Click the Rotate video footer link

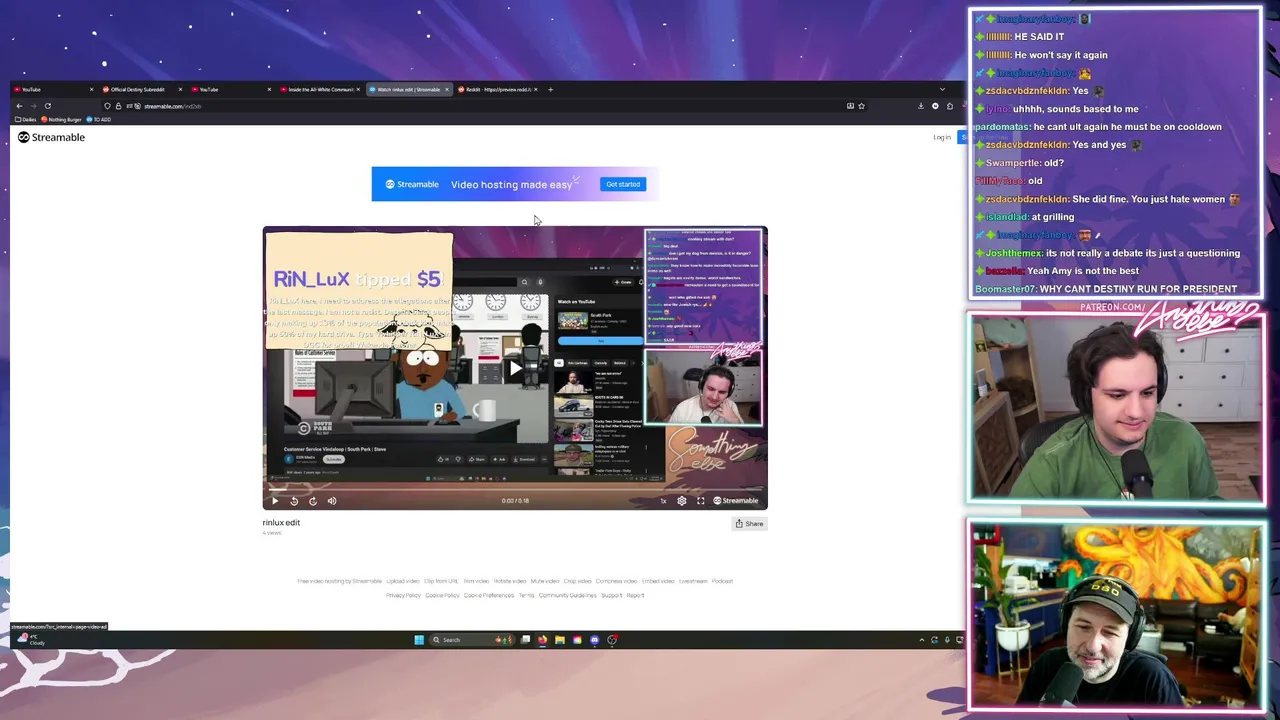pos(510,581)
